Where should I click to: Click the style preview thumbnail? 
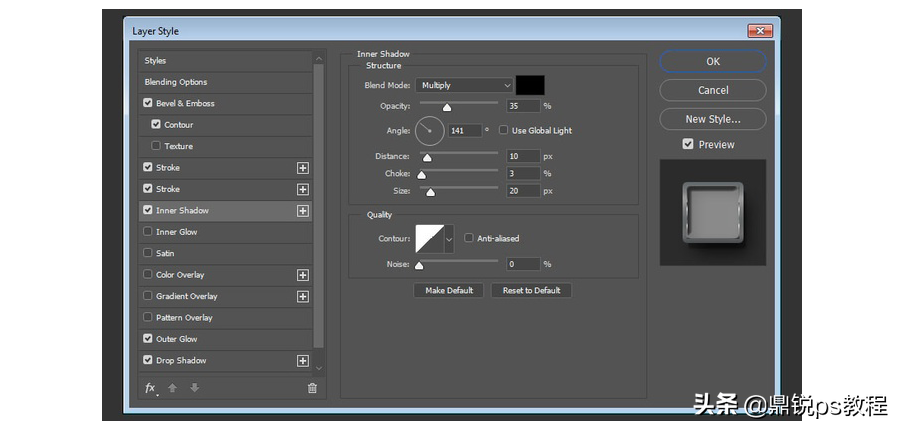713,212
